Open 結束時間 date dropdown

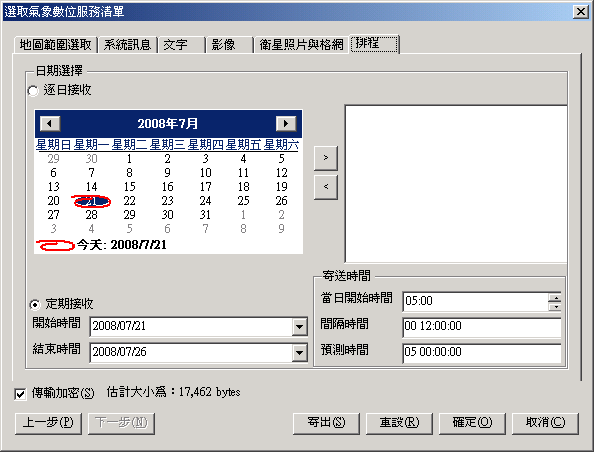(299, 353)
